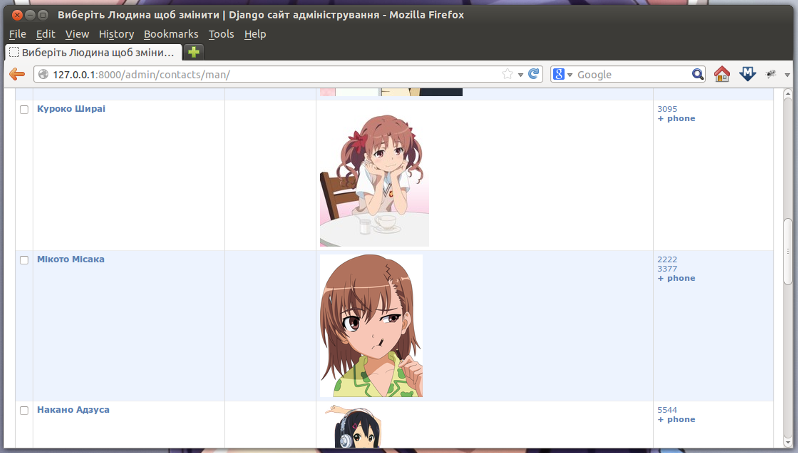
Task: Open phone number 3377
Action: pyautogui.click(x=667, y=269)
